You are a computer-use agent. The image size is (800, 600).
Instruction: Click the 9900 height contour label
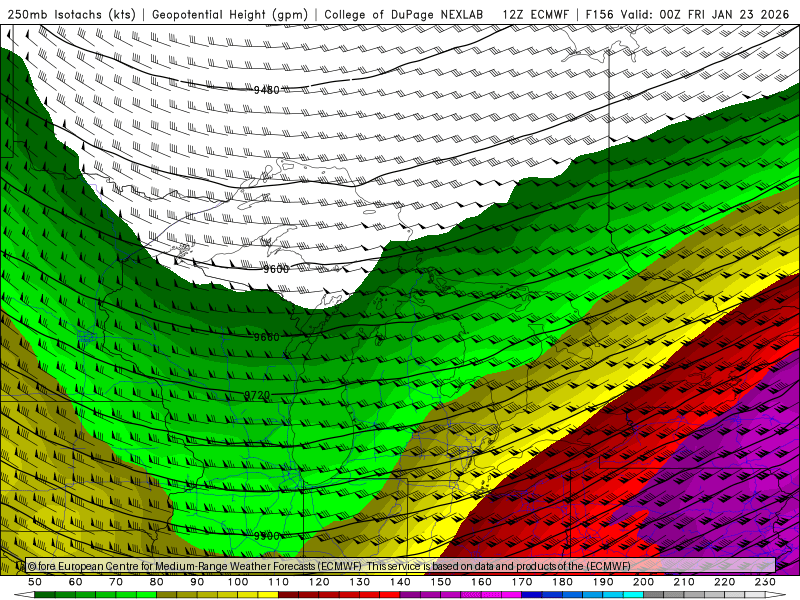click(x=266, y=536)
